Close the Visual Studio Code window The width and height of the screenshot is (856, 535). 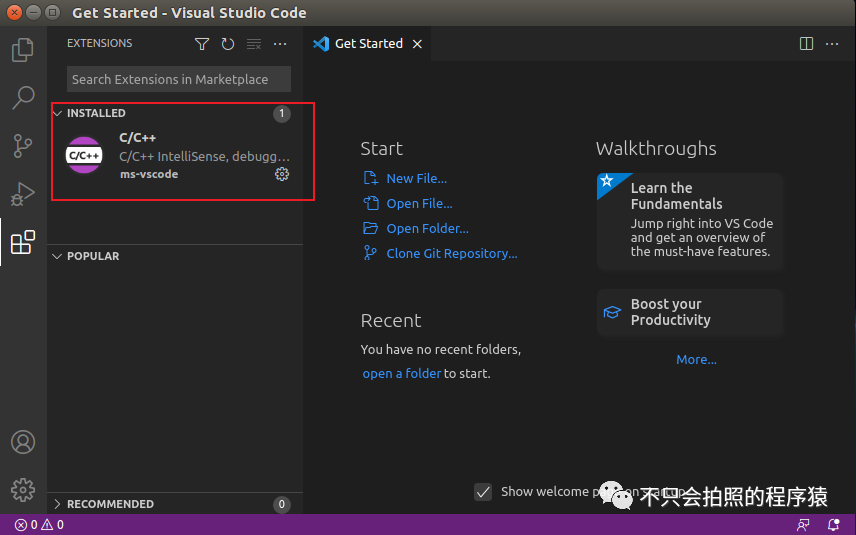click(15, 12)
